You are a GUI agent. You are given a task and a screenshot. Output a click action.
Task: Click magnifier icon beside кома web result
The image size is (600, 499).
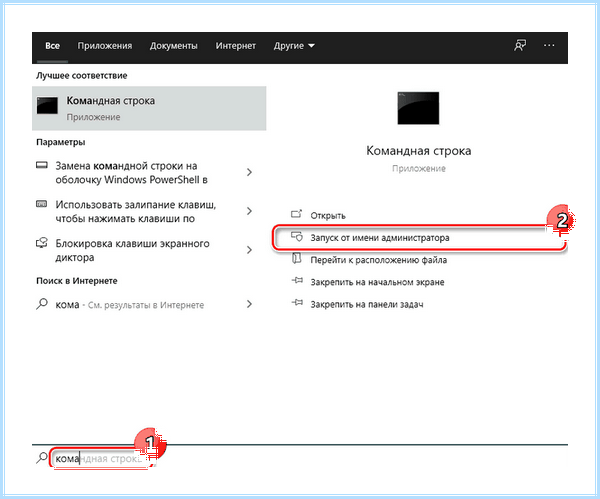(x=42, y=304)
